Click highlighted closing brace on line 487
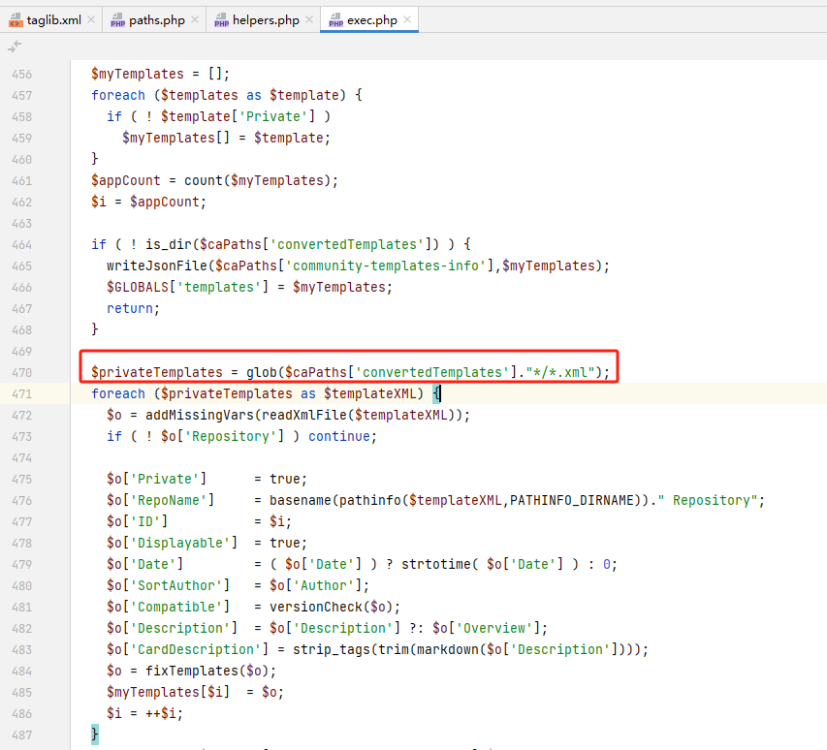The width and height of the screenshot is (827, 750). [x=94, y=735]
